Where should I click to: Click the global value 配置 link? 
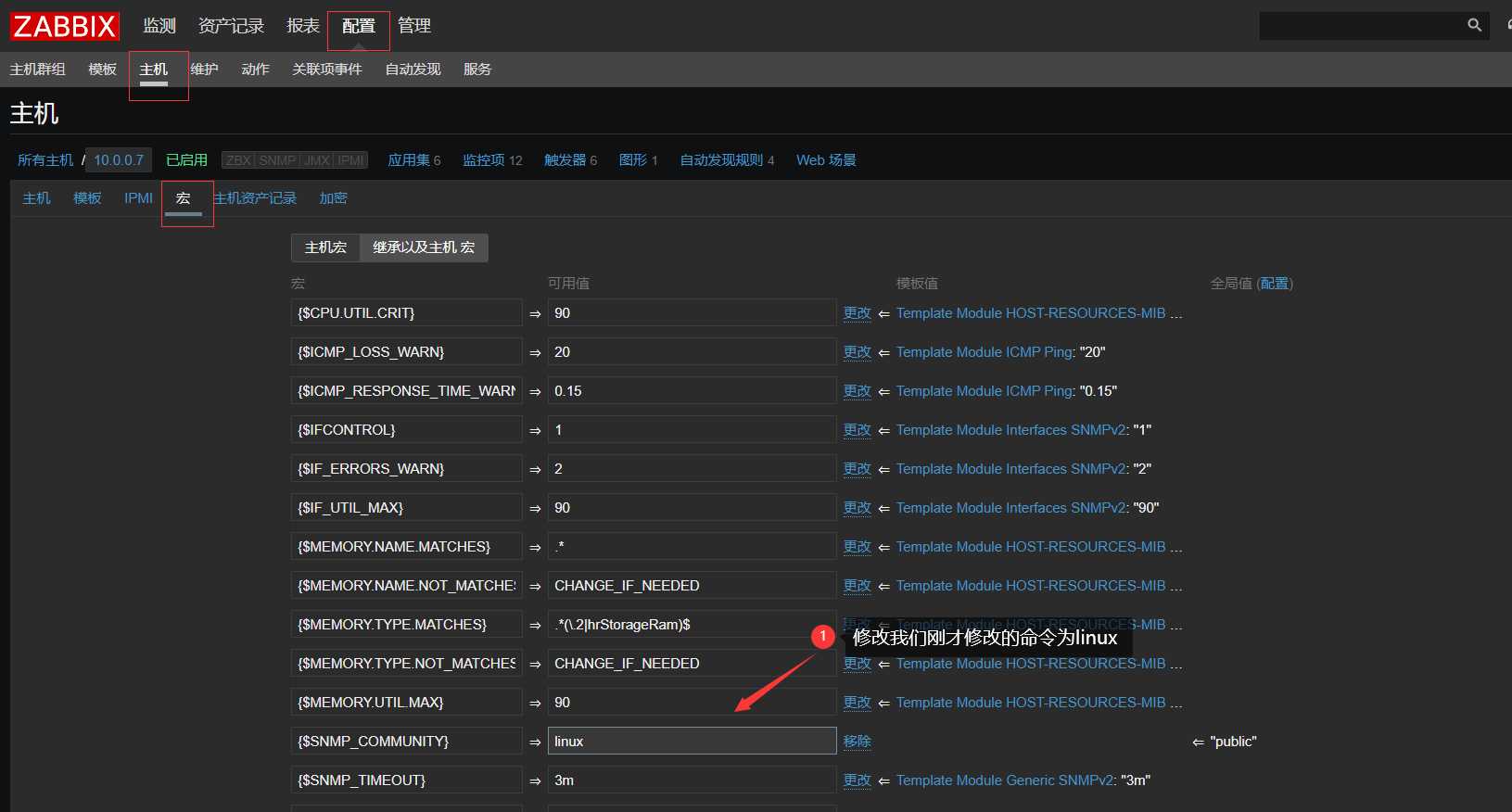1275,284
